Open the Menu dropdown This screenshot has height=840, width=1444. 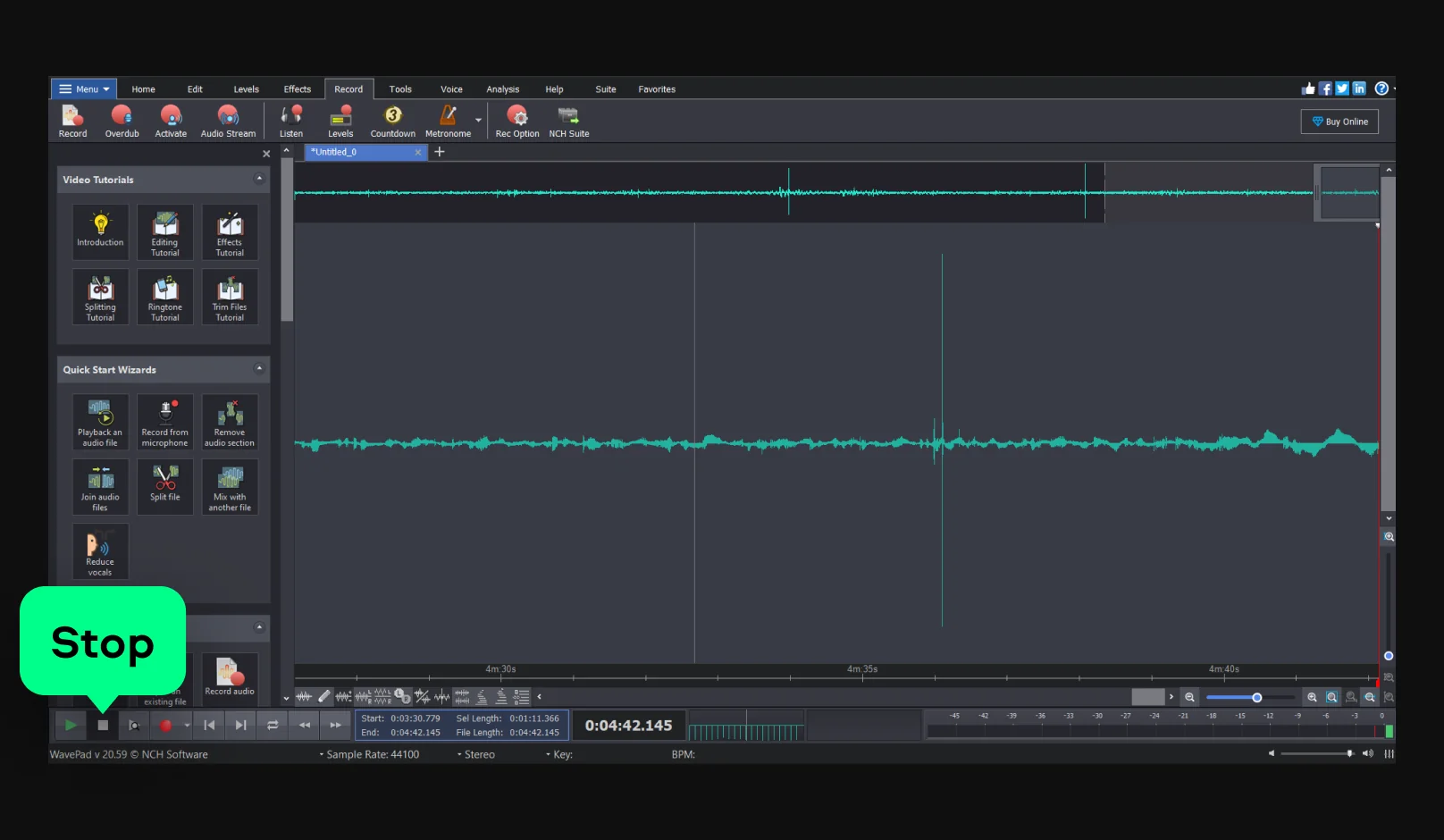click(84, 89)
